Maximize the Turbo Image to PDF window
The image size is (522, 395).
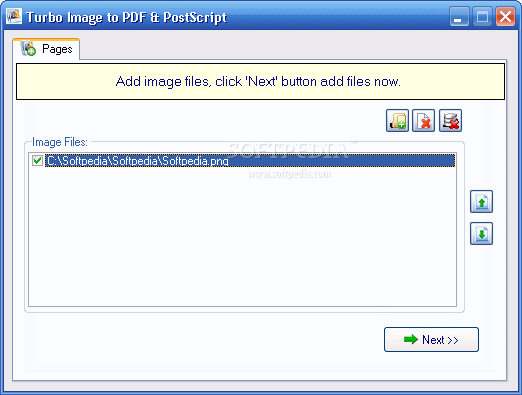482,16
